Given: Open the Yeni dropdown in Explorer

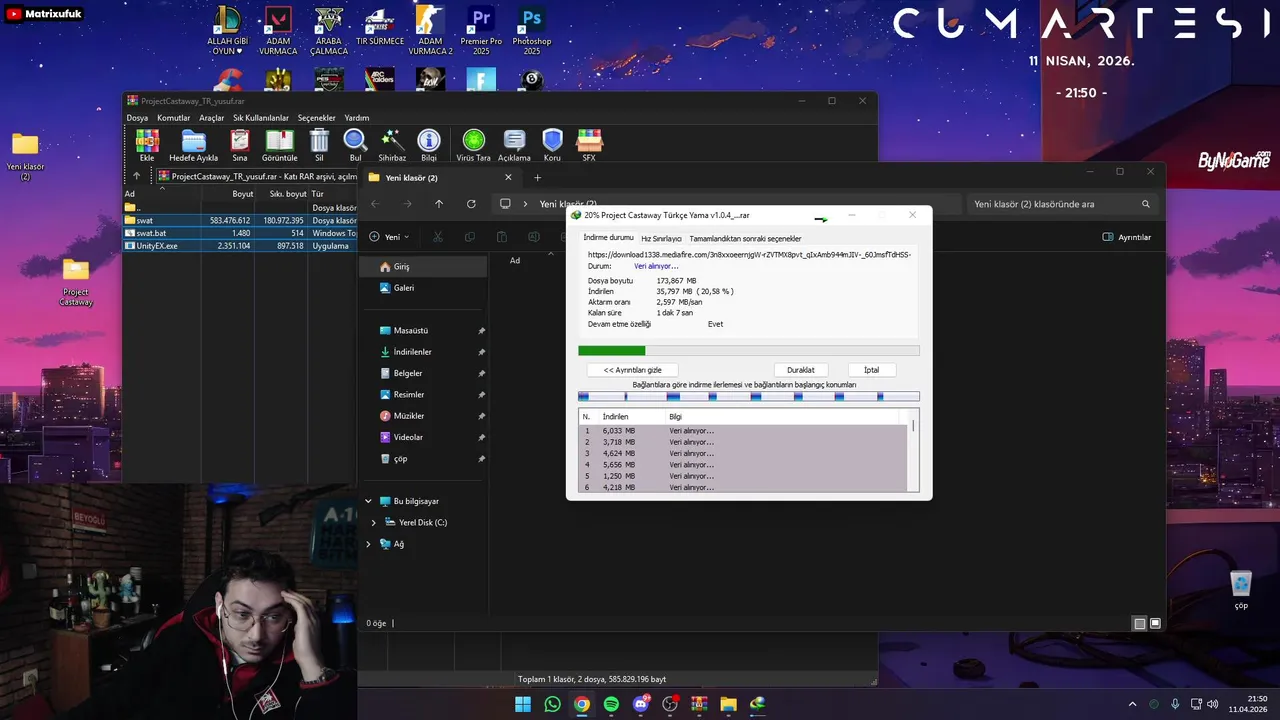Looking at the screenshot, I should click(392, 237).
